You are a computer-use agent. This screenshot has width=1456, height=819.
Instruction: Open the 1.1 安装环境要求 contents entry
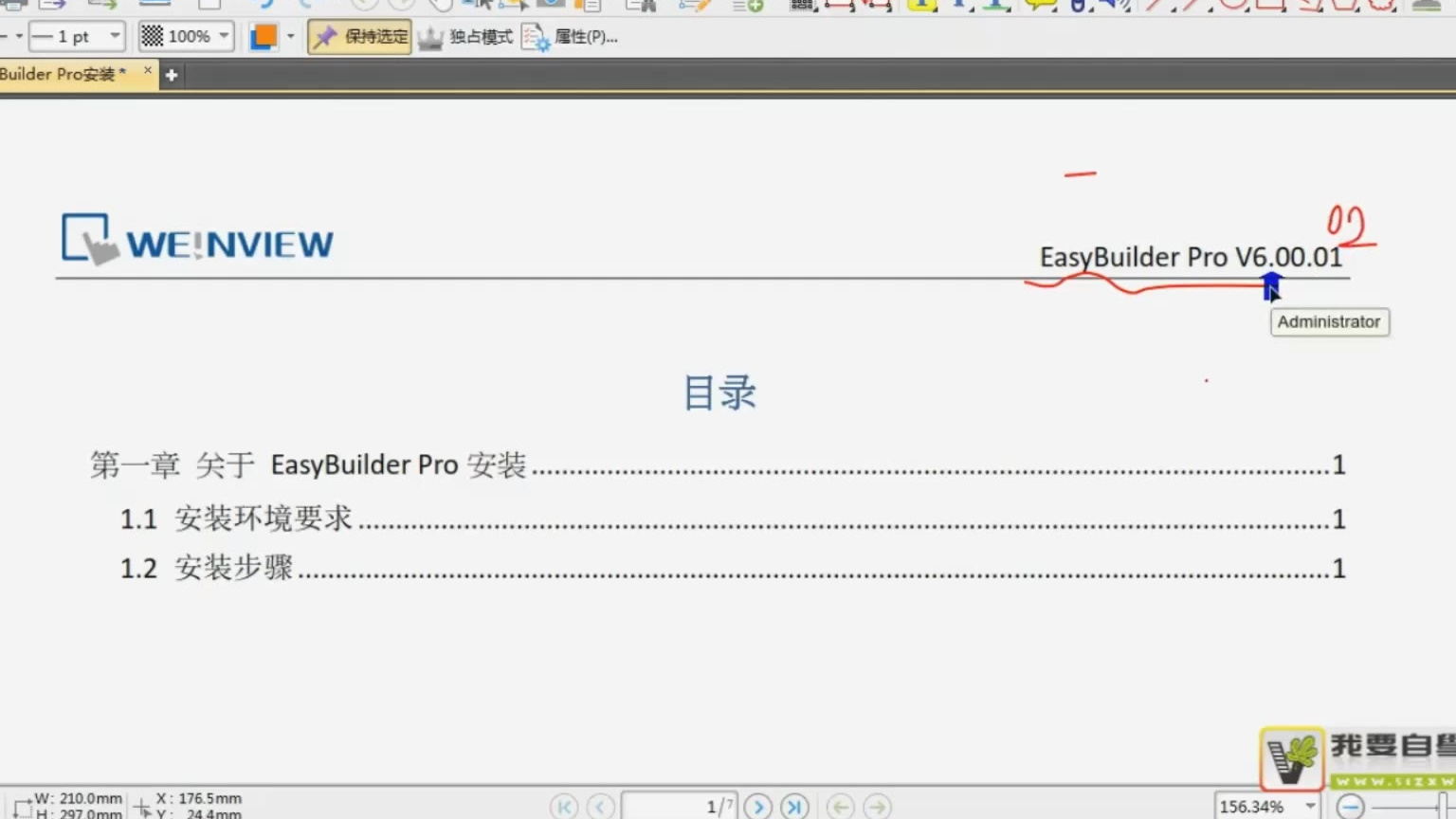[x=733, y=519]
